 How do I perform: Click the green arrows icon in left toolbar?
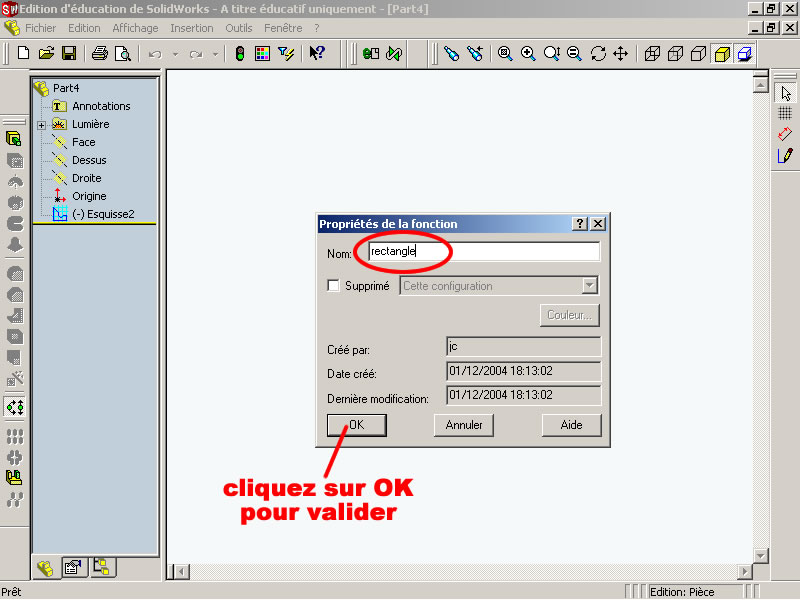point(15,407)
